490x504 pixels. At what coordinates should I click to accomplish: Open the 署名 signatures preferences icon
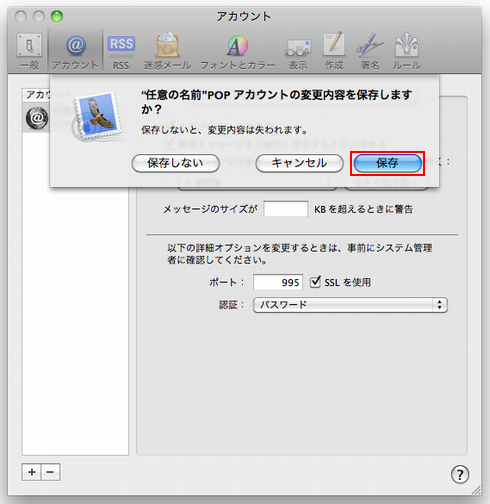[x=370, y=51]
